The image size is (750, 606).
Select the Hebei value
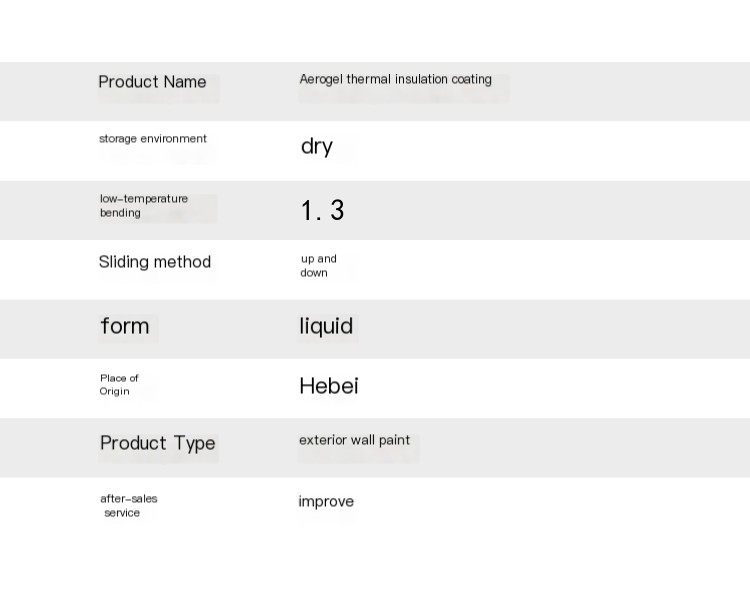tap(329, 386)
